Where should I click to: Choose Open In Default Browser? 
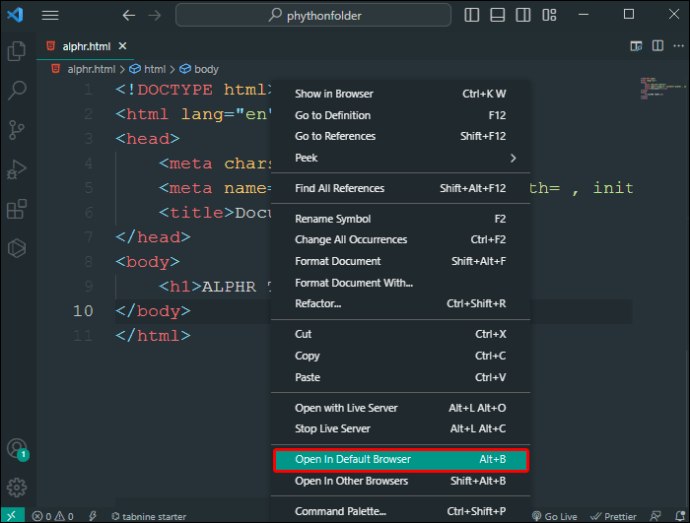point(400,460)
